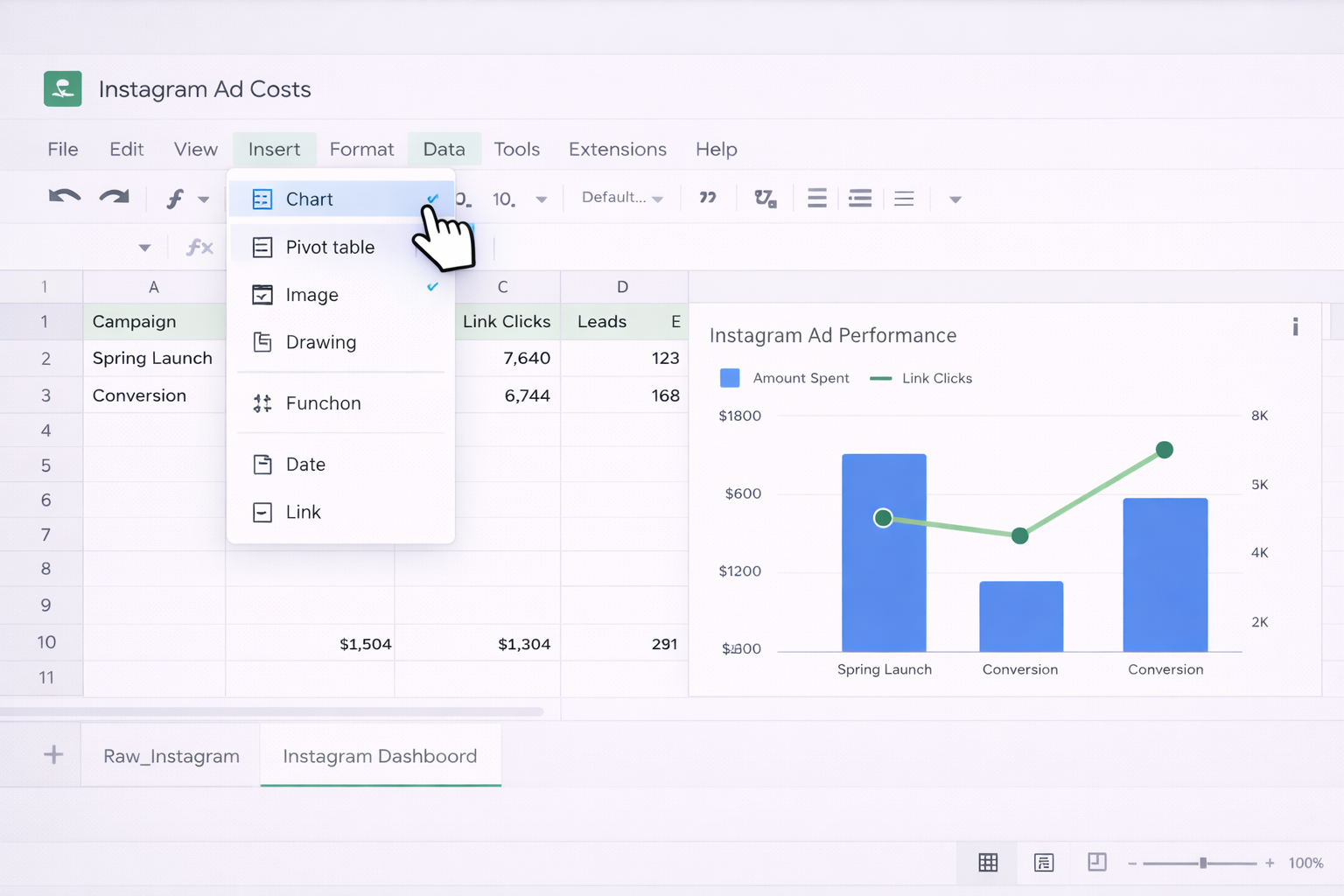Open the Help menu

point(716,149)
